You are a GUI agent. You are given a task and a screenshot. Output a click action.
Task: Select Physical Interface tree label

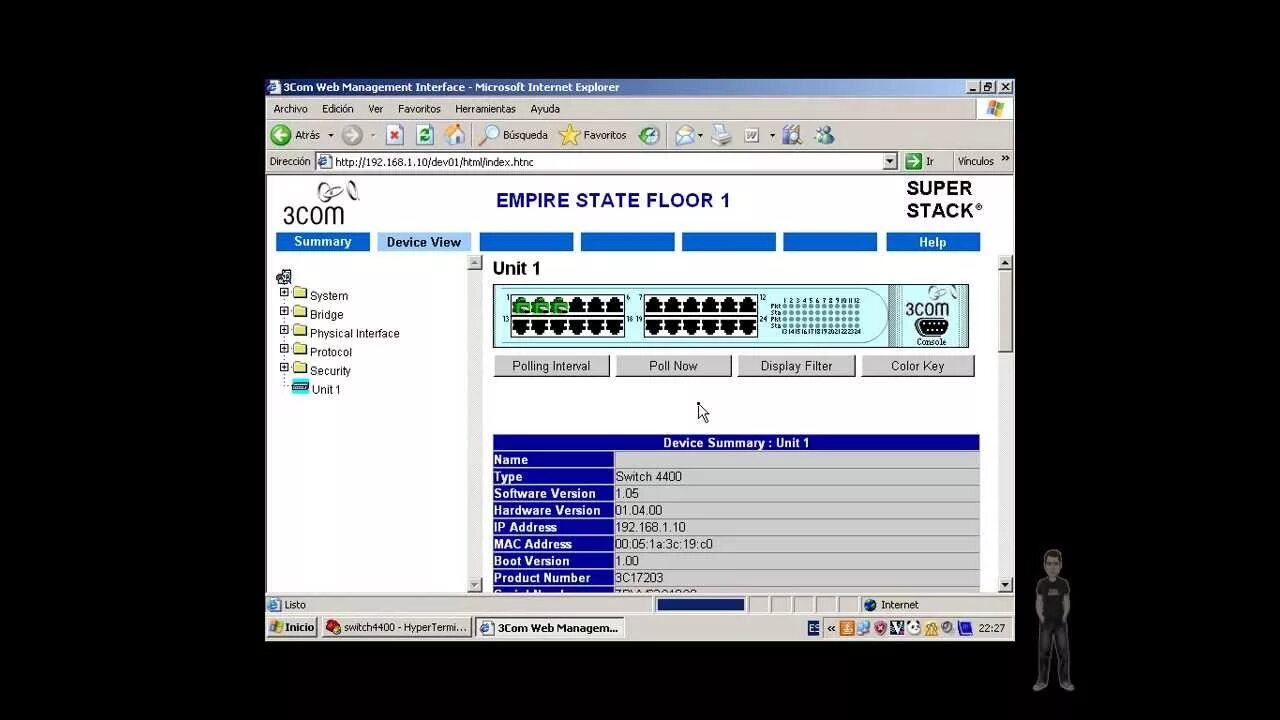[x=355, y=333]
